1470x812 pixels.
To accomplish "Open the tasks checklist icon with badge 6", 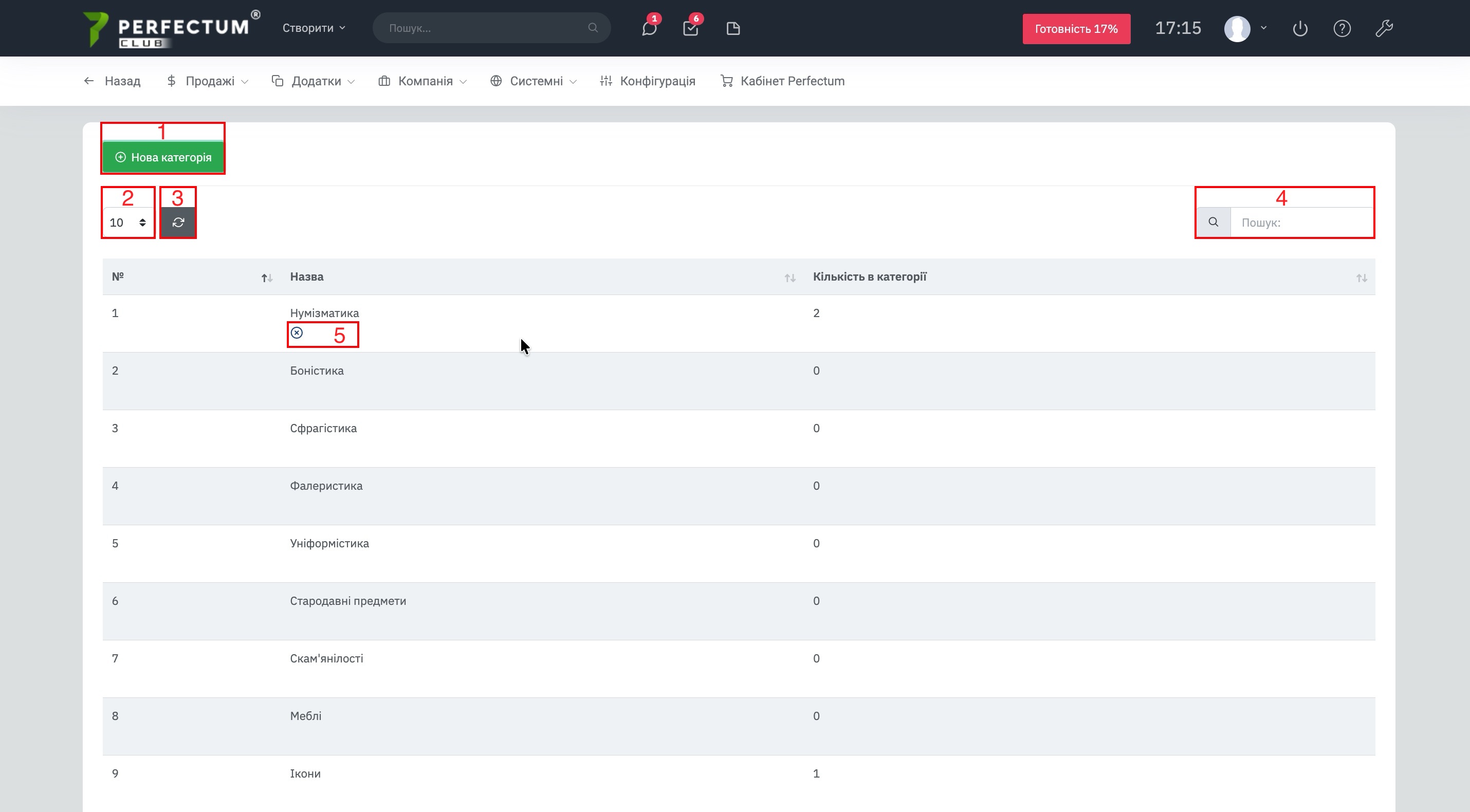I will 690,29.
